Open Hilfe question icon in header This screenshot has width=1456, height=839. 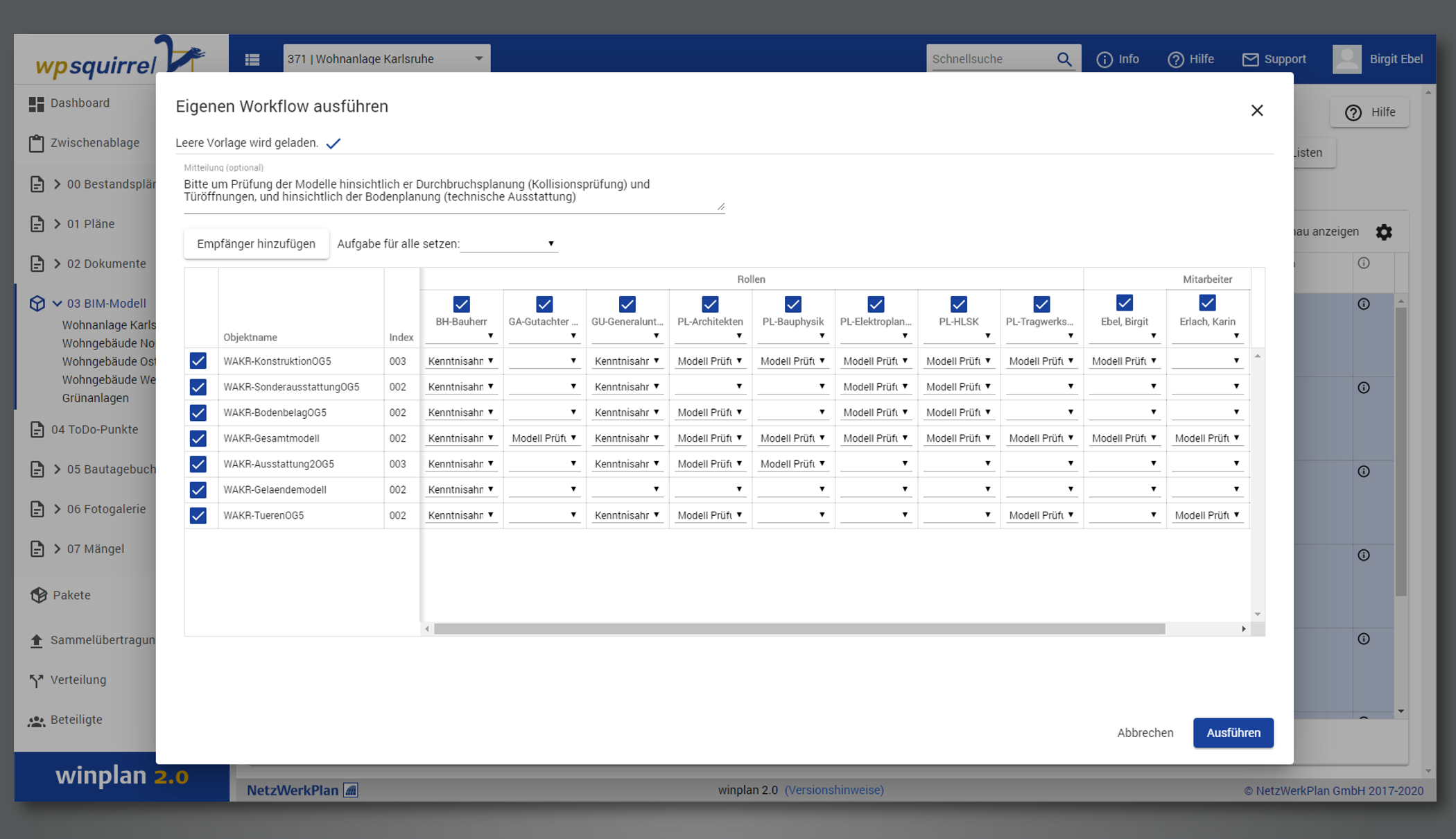click(x=1176, y=60)
